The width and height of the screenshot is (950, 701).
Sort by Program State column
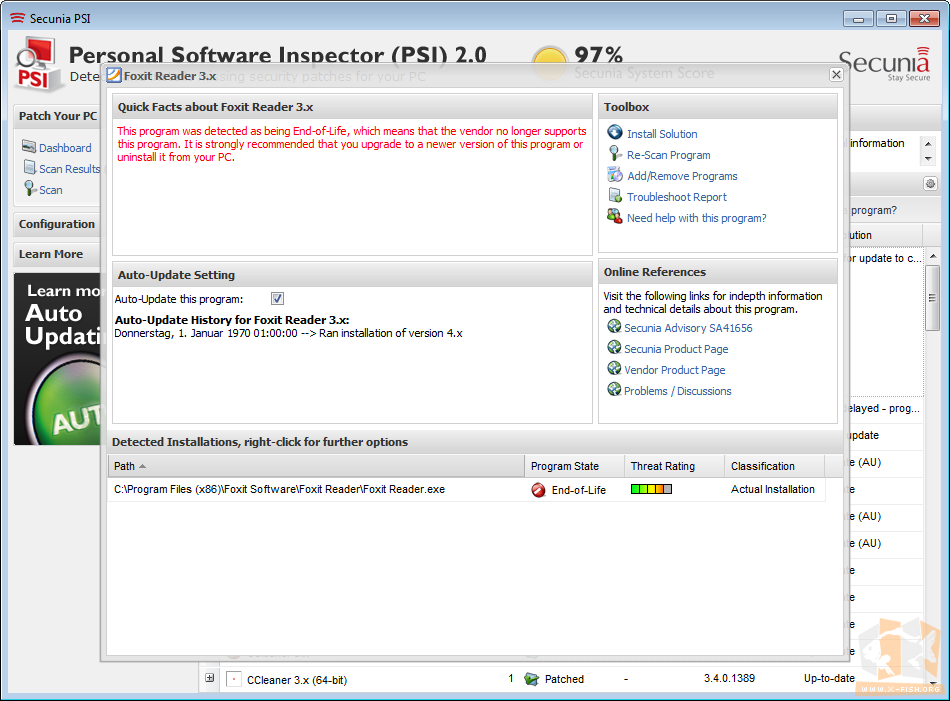(574, 466)
